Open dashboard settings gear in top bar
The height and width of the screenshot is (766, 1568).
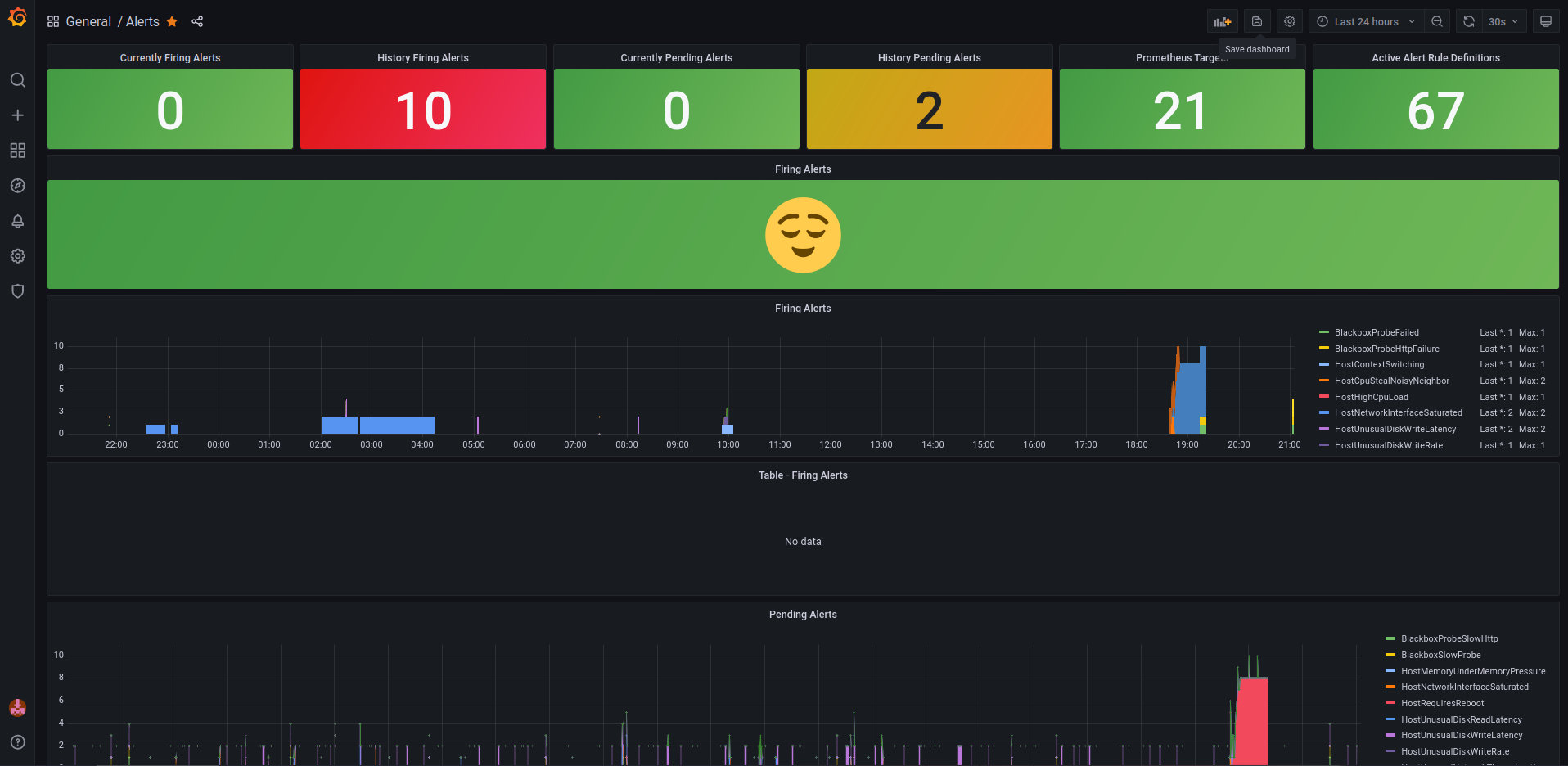tap(1290, 22)
